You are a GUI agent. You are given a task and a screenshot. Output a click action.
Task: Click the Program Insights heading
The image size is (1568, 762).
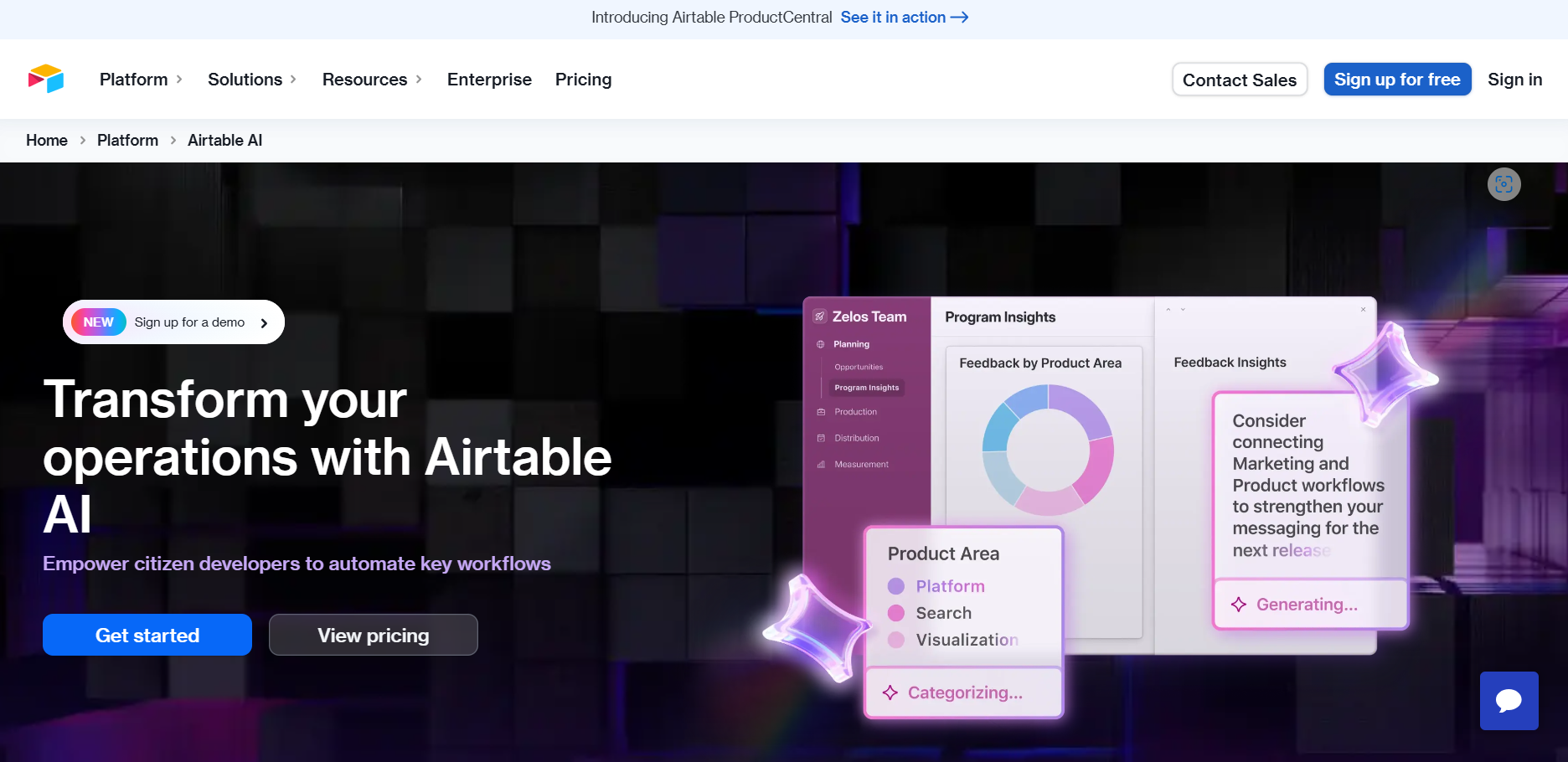click(x=1000, y=317)
